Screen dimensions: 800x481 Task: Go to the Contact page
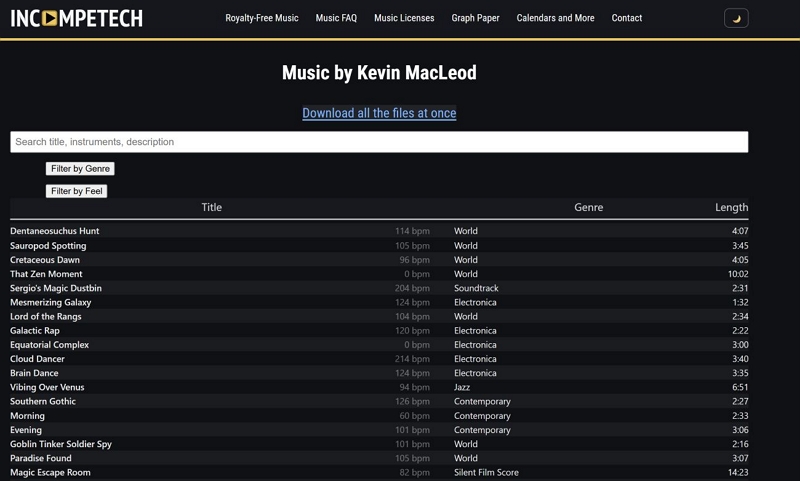click(627, 18)
